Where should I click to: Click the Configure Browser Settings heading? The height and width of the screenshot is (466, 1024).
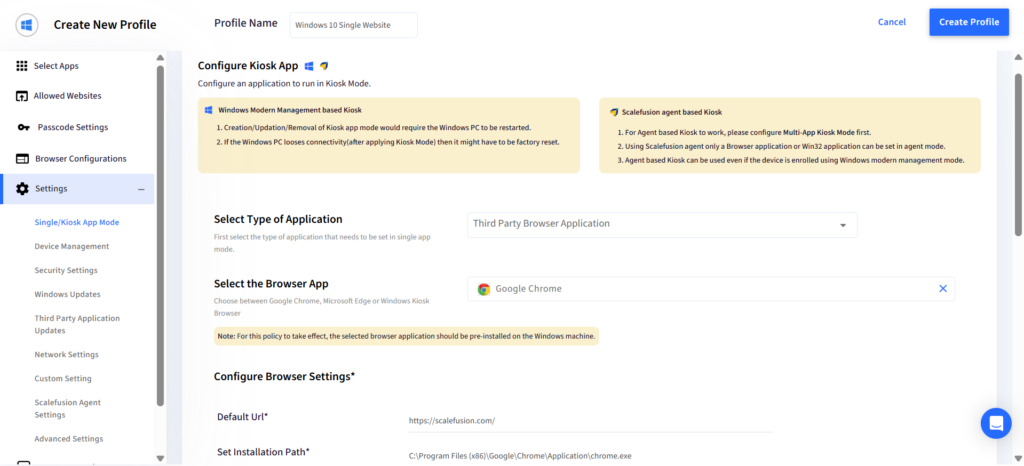(x=284, y=377)
